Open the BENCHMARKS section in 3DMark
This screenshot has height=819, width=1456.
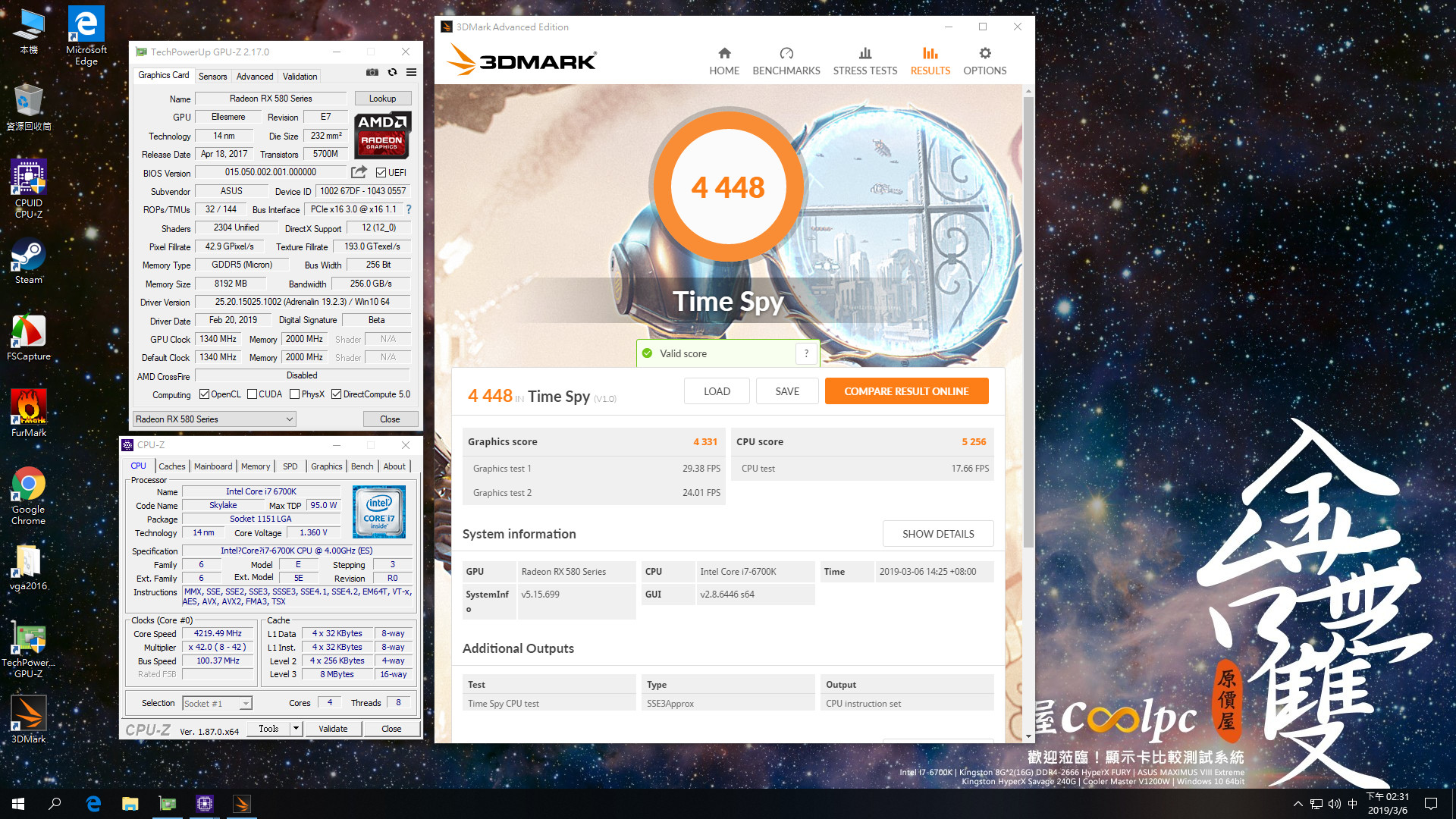tap(786, 61)
